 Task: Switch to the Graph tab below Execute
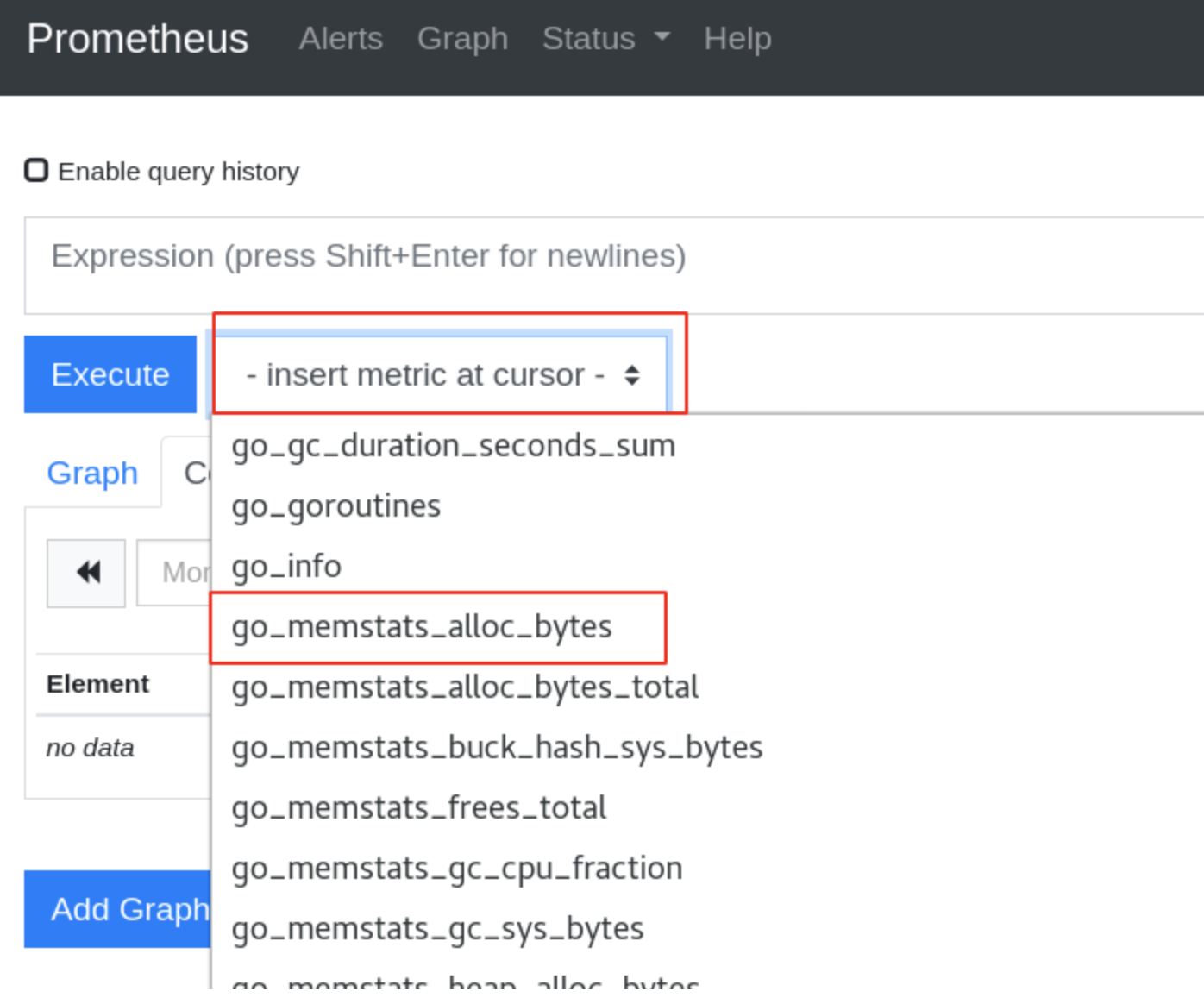point(92,473)
